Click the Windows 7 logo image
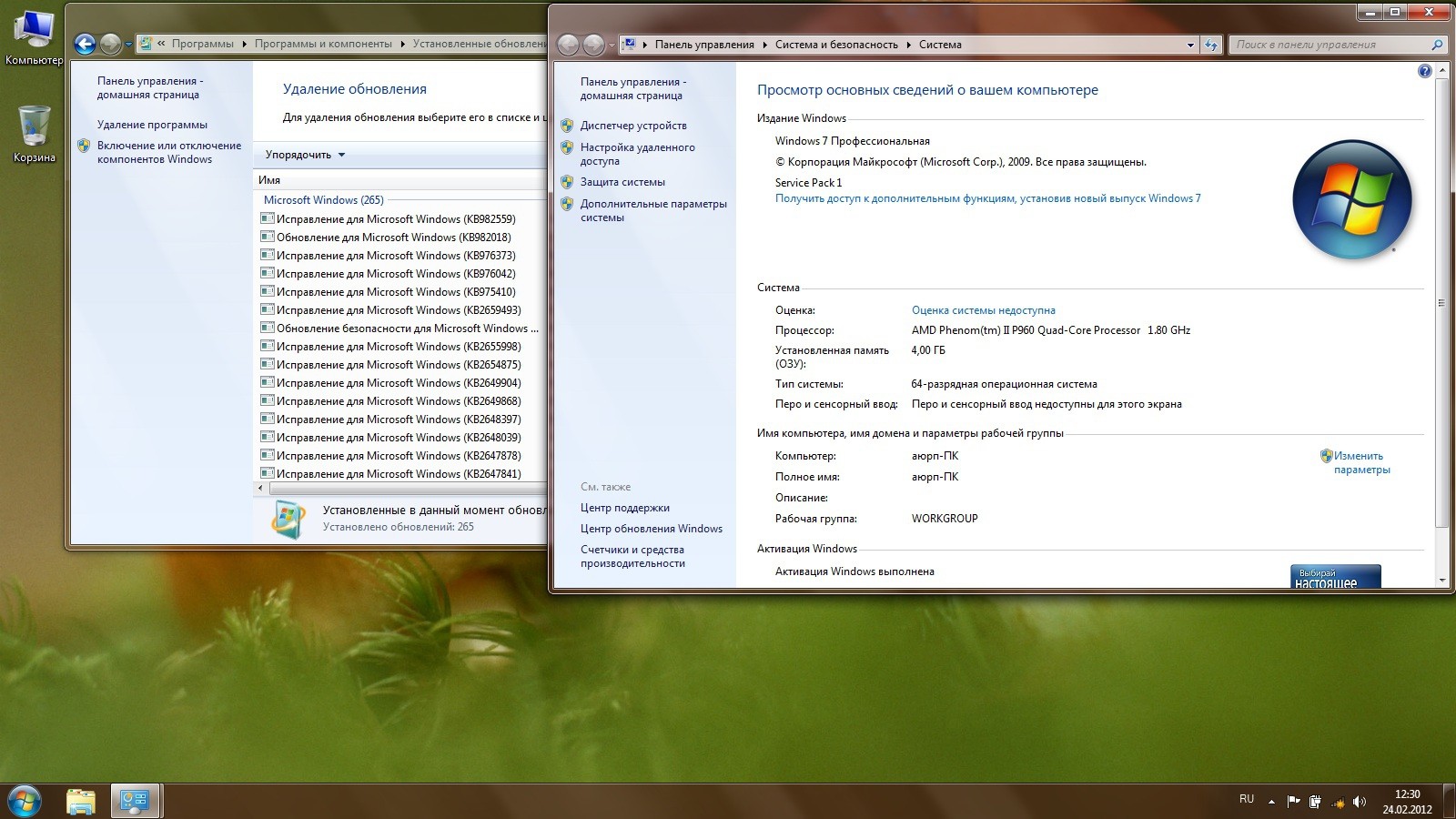1456x819 pixels. point(1351,199)
